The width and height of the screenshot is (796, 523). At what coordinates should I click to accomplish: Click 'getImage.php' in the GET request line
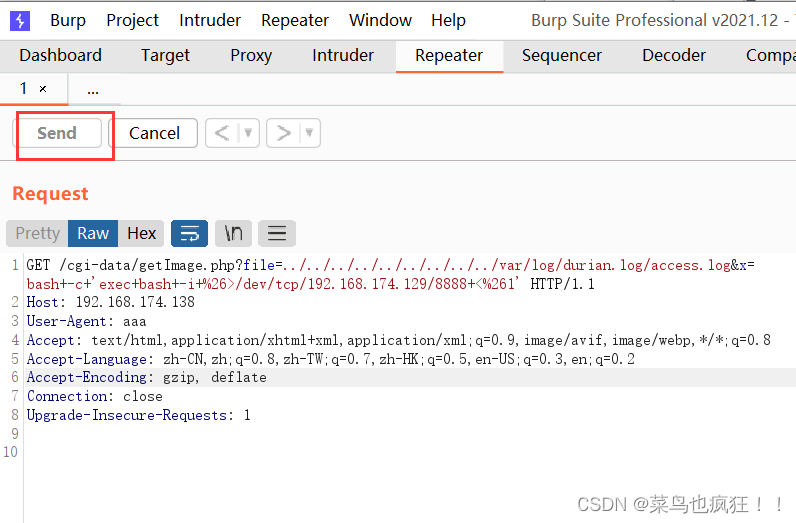click(x=186, y=265)
